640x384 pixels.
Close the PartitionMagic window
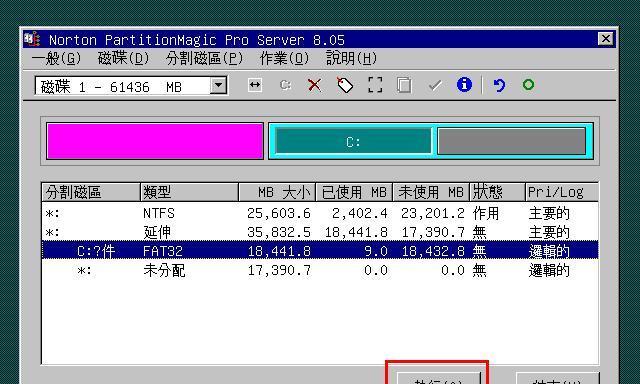click(605, 39)
